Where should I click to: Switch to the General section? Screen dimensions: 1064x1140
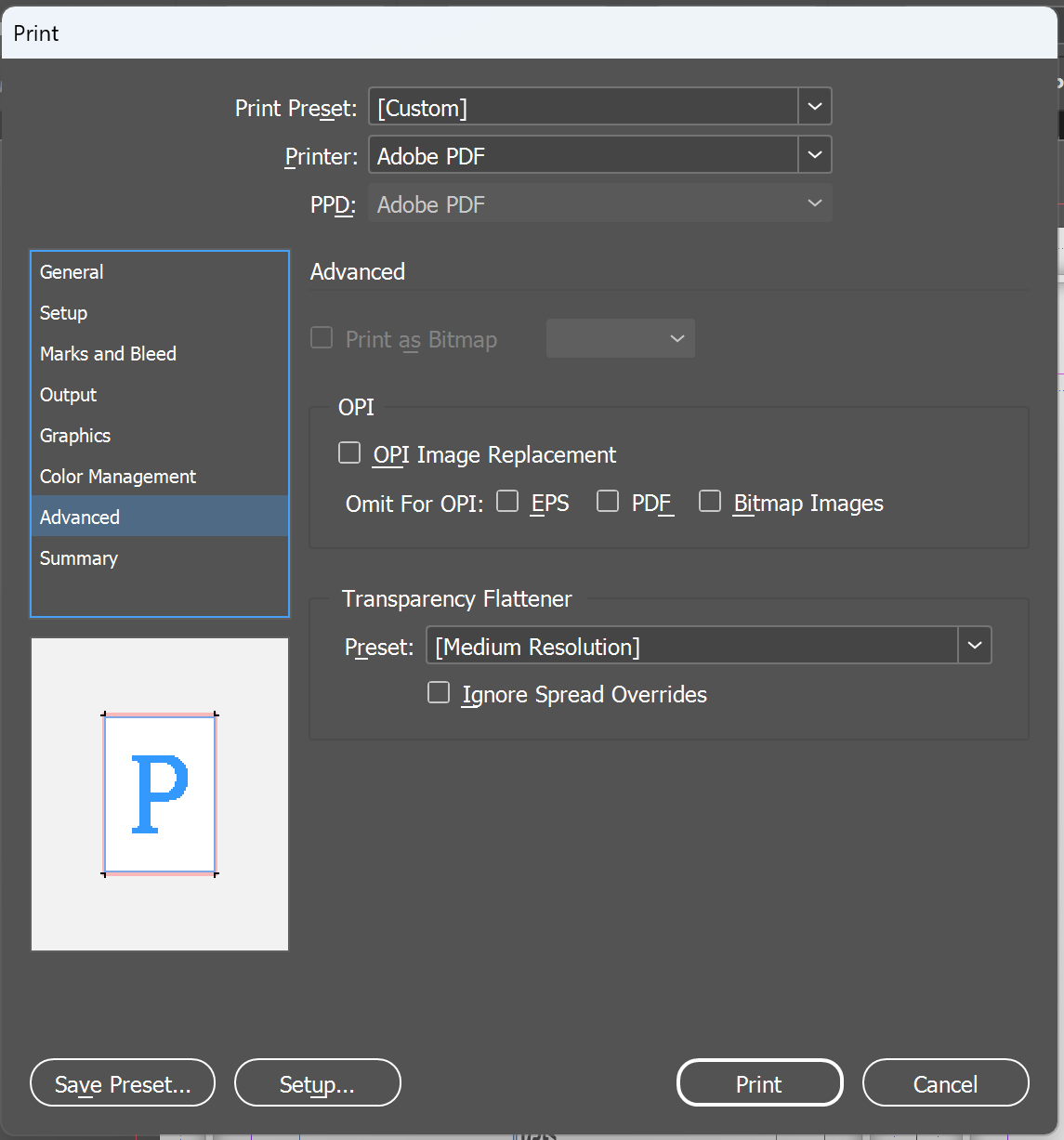tap(72, 272)
